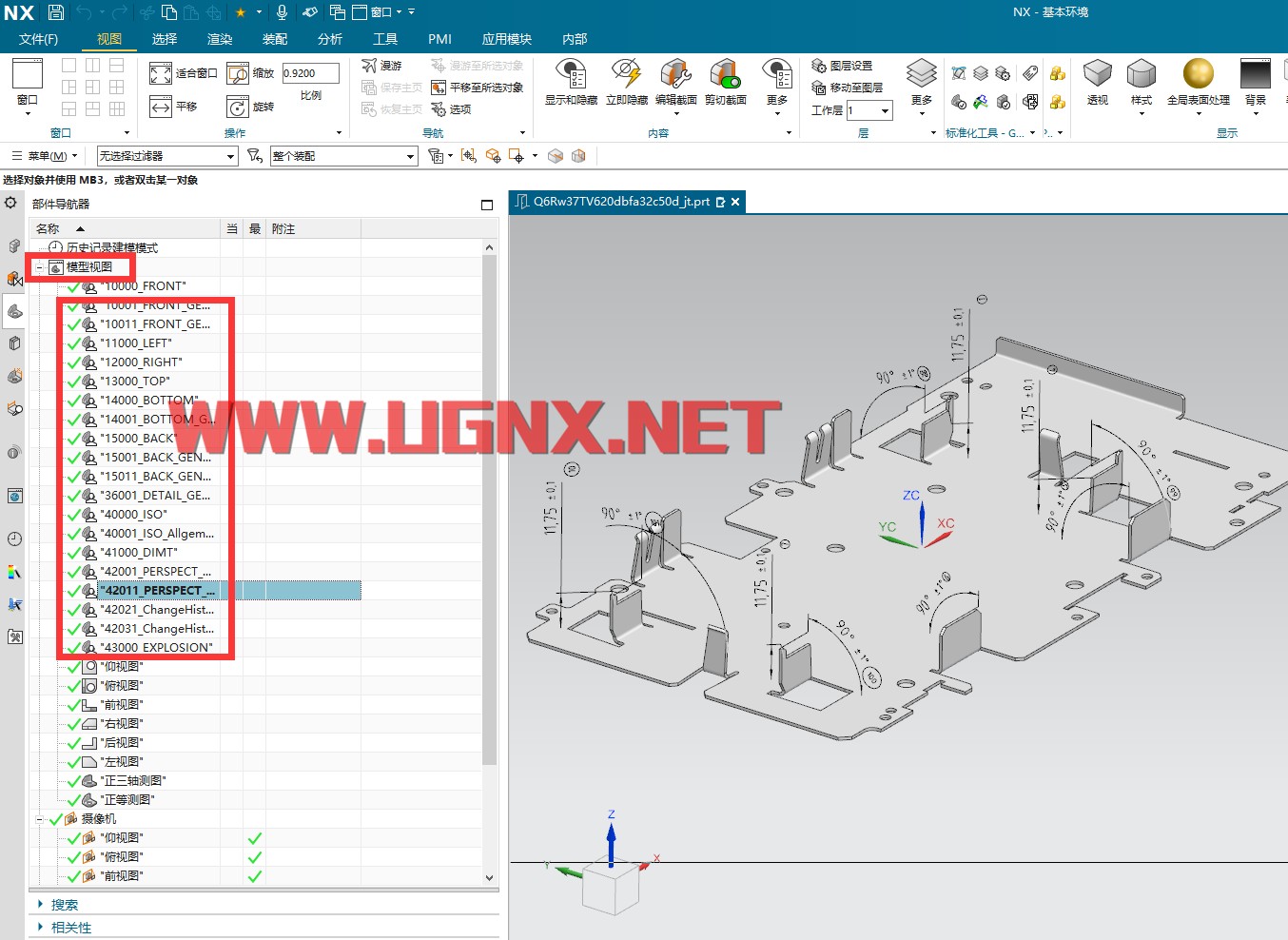1288x940 pixels.
Task: Toggle green check of "15000_BACK" view
Action: pos(73,439)
